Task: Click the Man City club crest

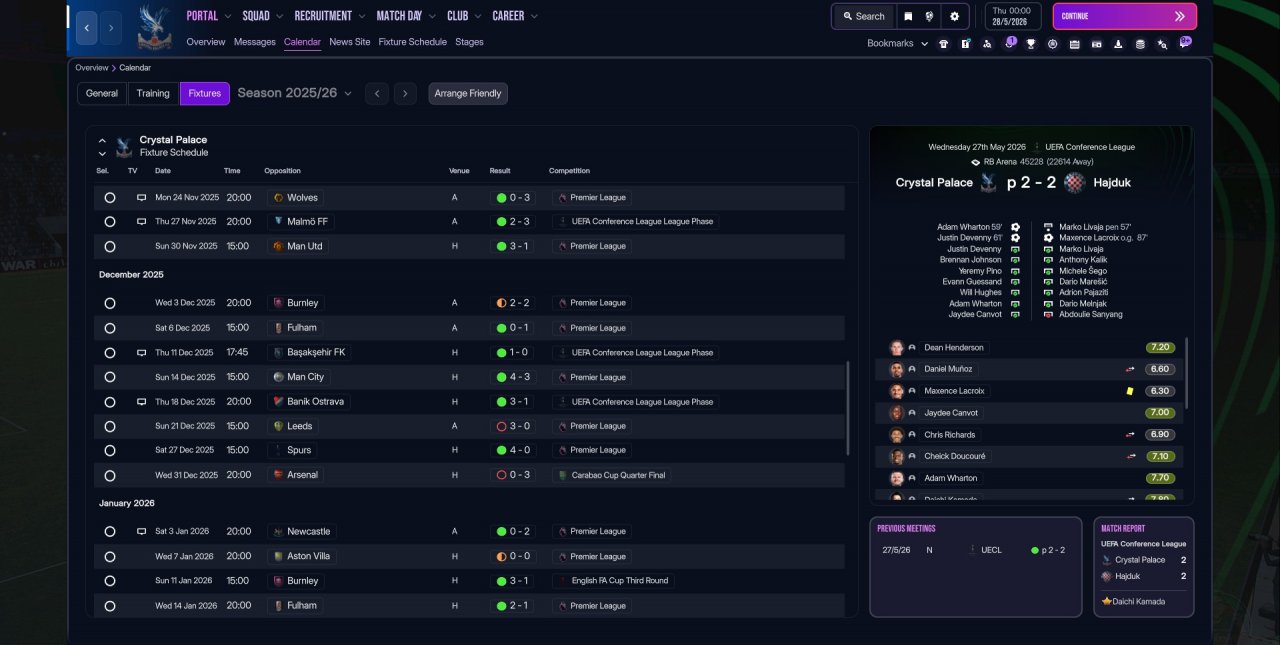Action: point(278,377)
